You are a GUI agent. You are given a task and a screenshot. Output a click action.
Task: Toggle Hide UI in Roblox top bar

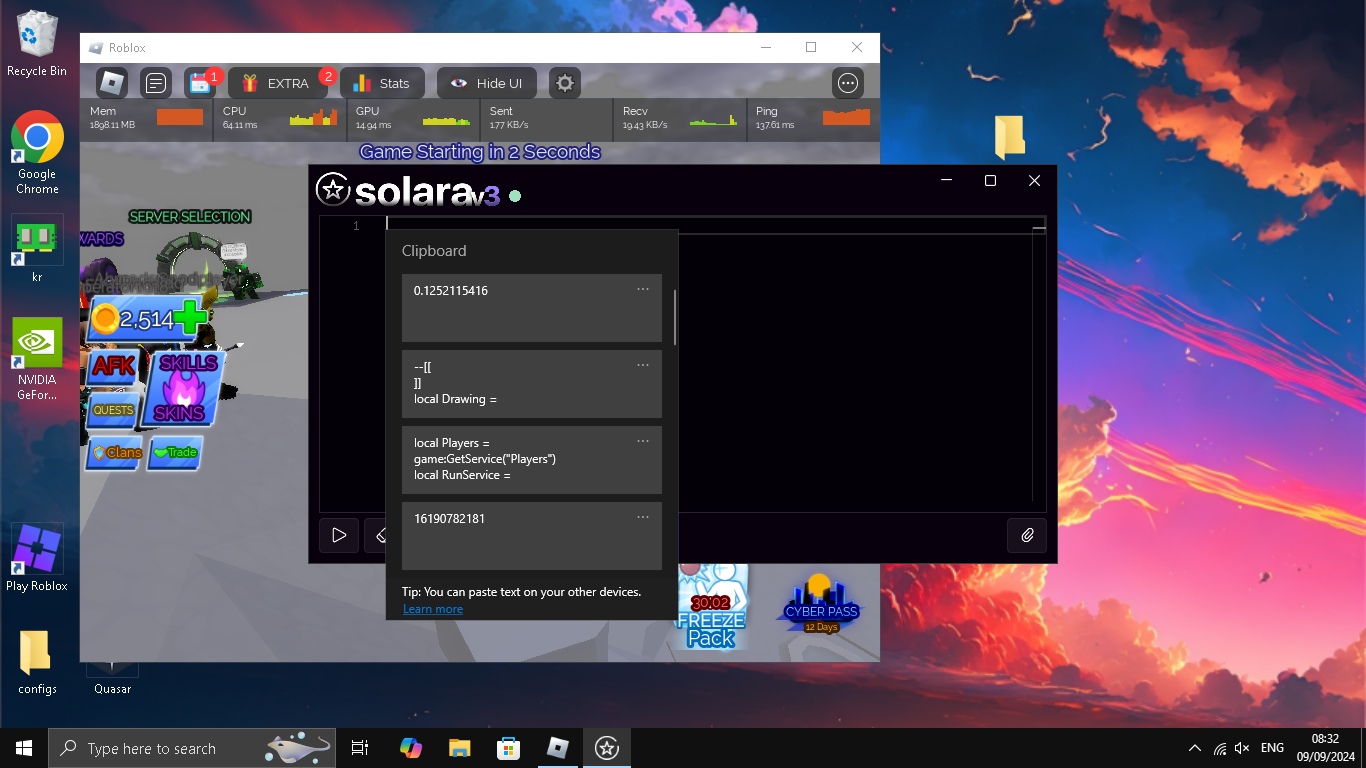pos(486,83)
